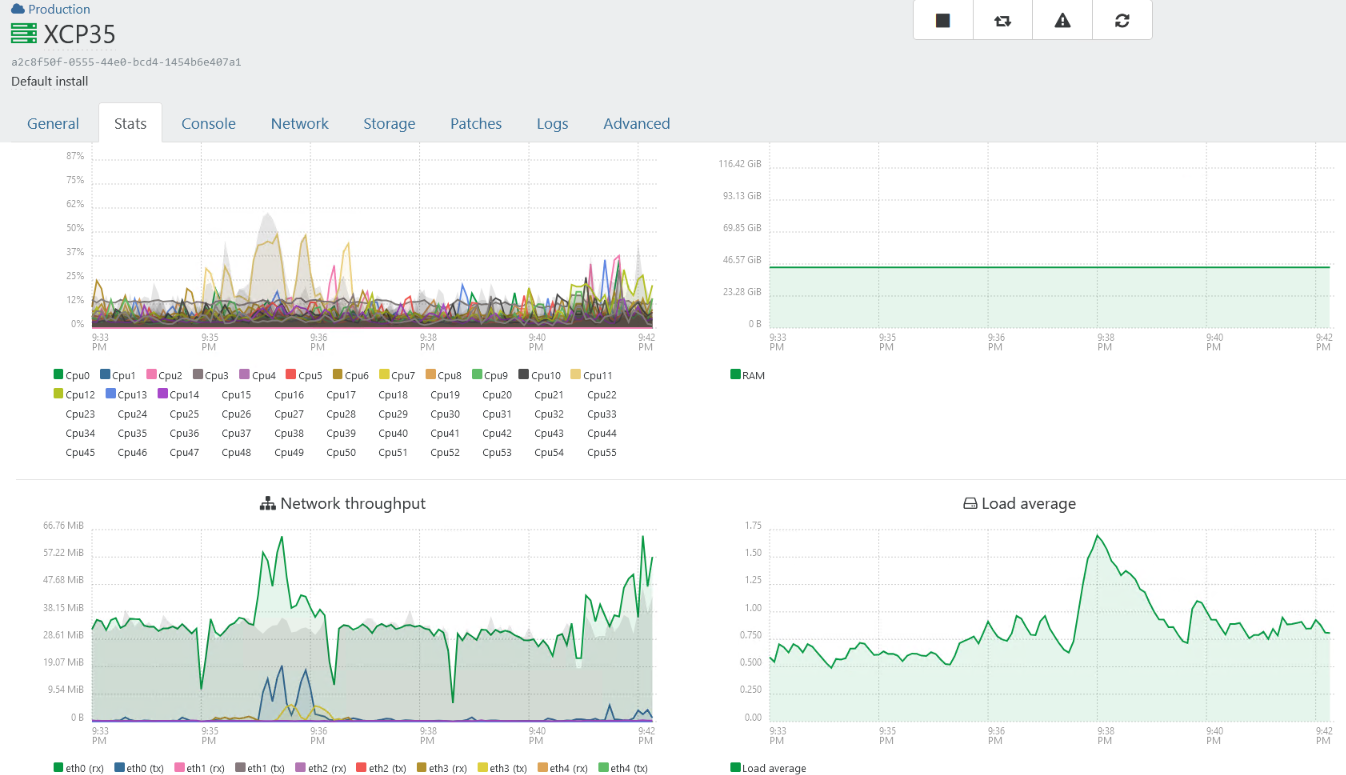
Task: Select the Stats tab
Action: point(130,124)
